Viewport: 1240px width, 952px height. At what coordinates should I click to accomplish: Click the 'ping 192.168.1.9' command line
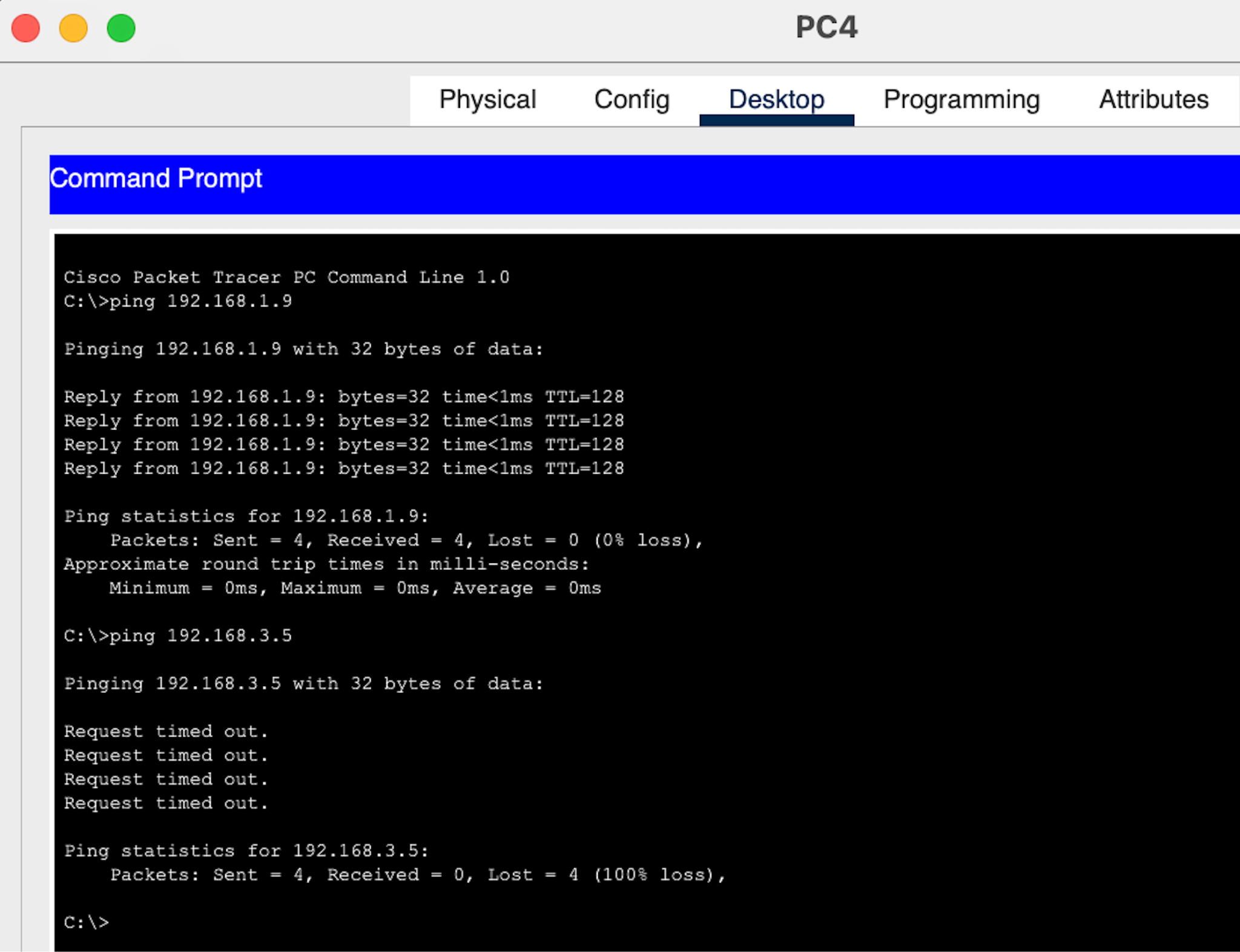click(x=178, y=301)
